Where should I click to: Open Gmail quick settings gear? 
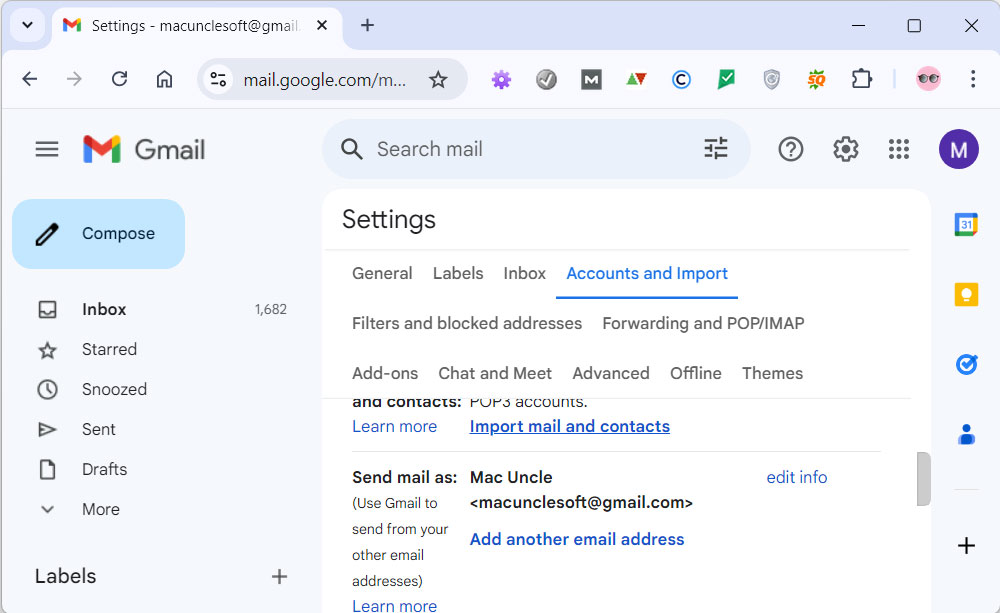(845, 148)
